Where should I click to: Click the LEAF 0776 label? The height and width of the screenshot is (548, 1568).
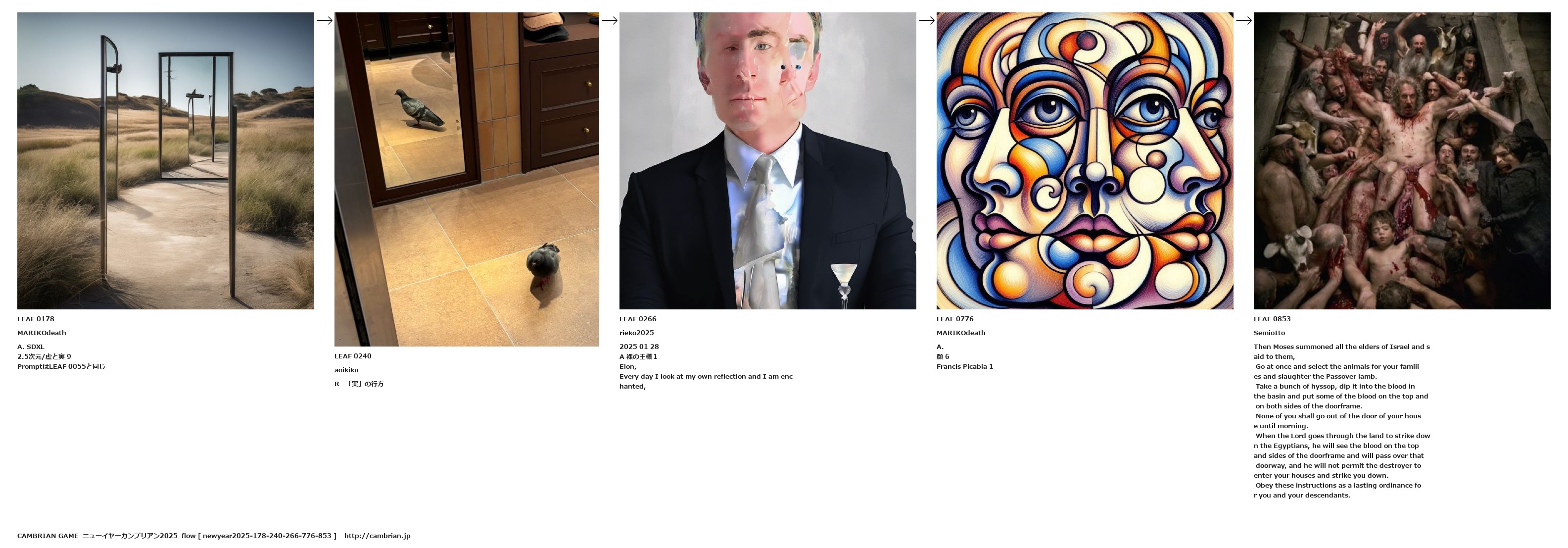coord(955,319)
